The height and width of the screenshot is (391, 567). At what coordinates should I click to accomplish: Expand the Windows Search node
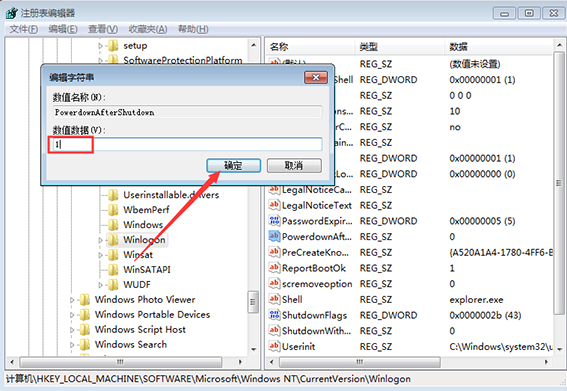[72, 345]
